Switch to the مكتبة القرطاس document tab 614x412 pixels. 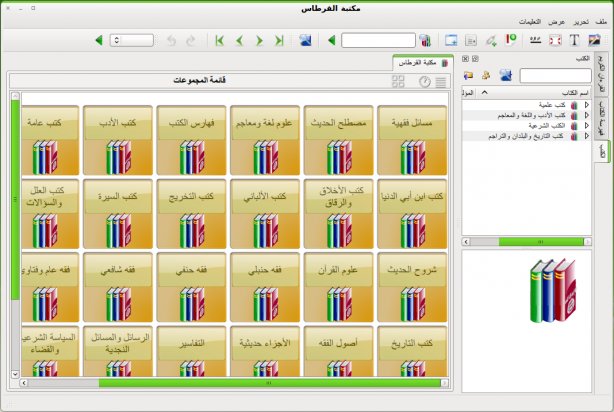point(423,63)
